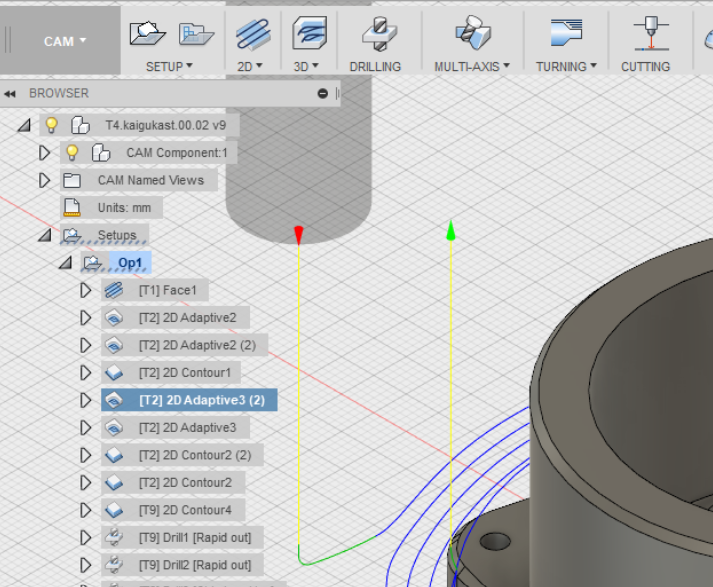Expand the [T2] 2D Contour1 operation
The height and width of the screenshot is (587, 713).
point(85,373)
